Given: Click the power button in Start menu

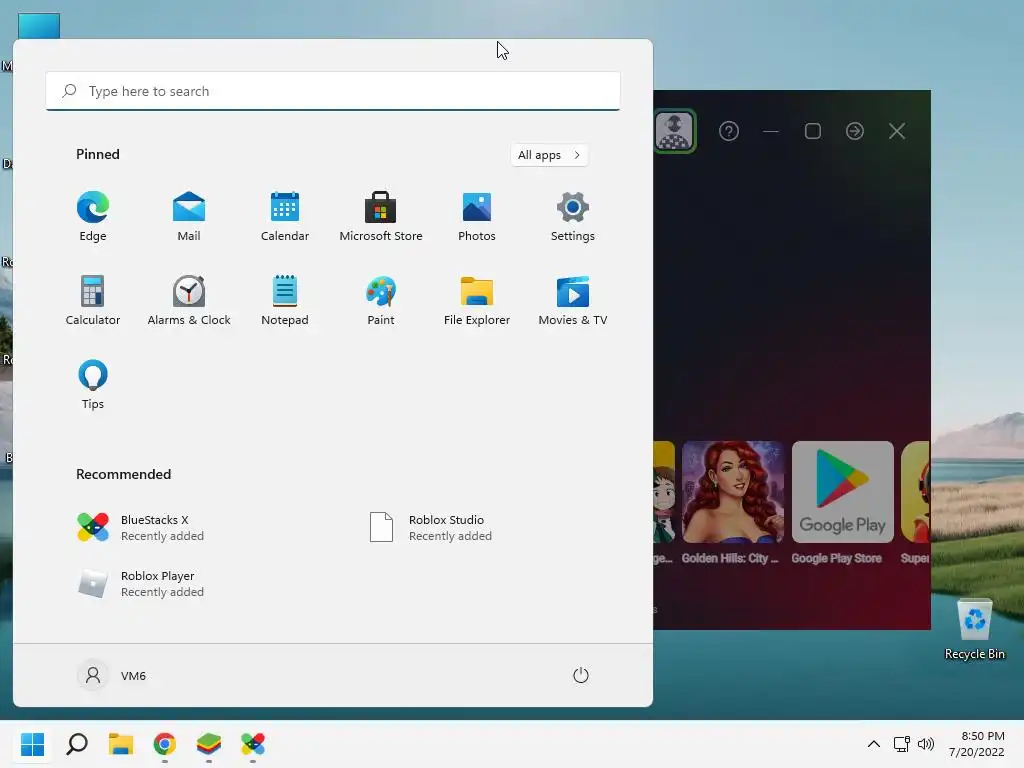Looking at the screenshot, I should 581,675.
